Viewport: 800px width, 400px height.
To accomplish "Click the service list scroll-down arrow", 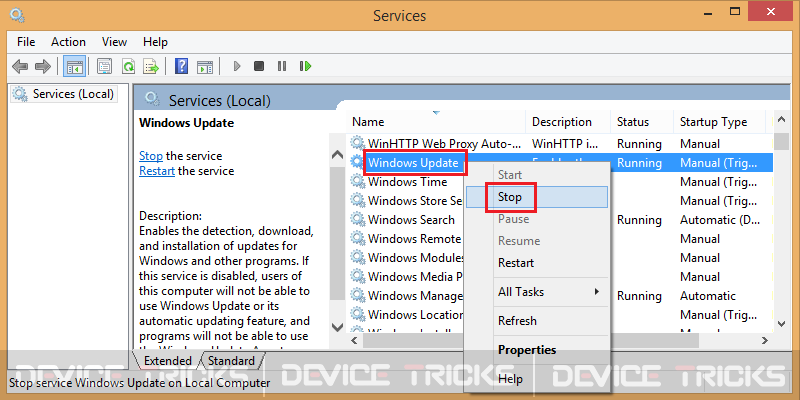I will pos(781,323).
